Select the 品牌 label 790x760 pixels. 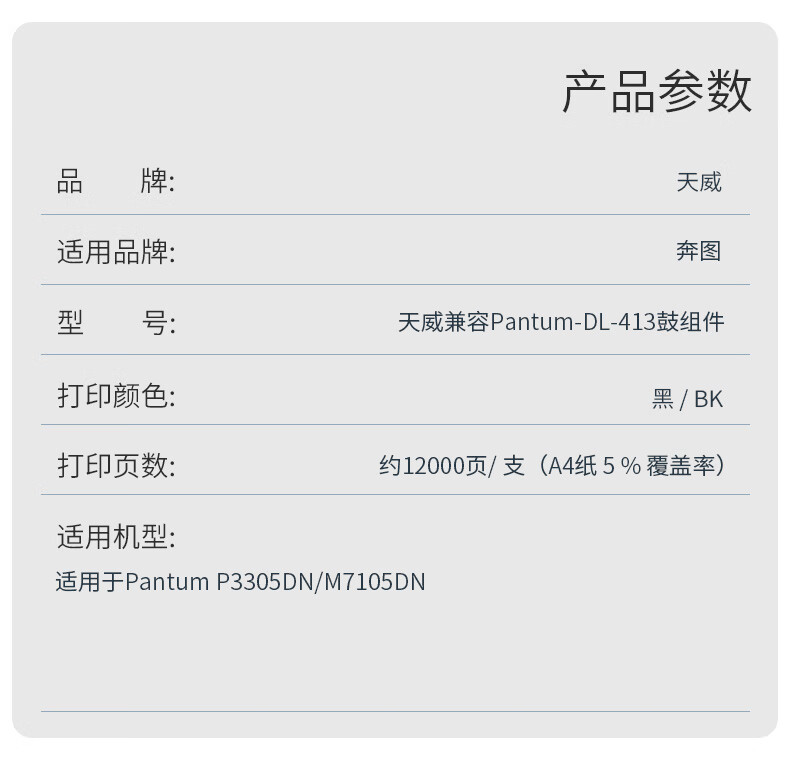tap(115, 182)
